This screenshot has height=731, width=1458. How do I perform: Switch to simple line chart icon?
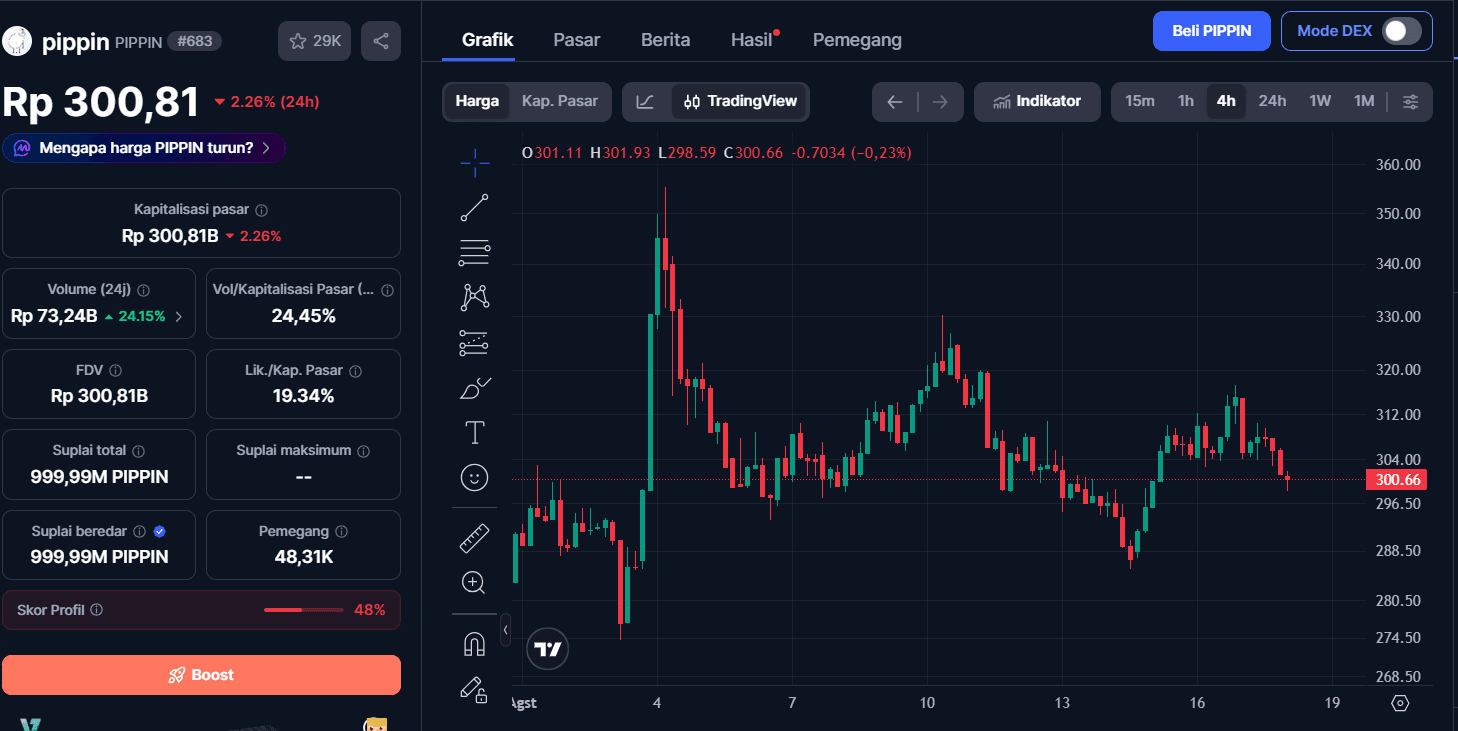tap(646, 101)
